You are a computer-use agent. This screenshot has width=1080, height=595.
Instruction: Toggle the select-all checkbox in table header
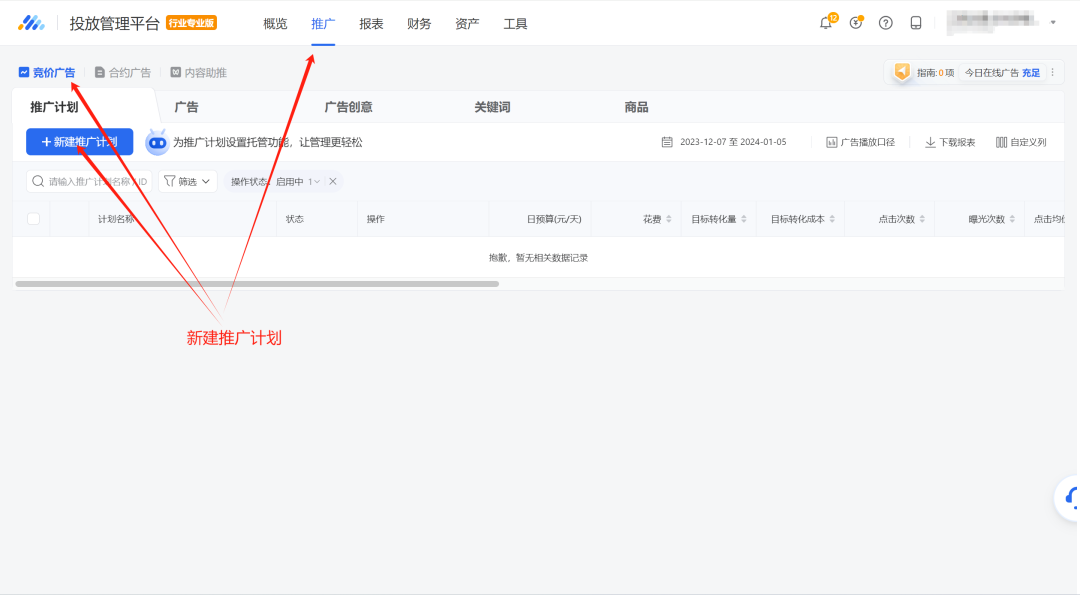33,219
